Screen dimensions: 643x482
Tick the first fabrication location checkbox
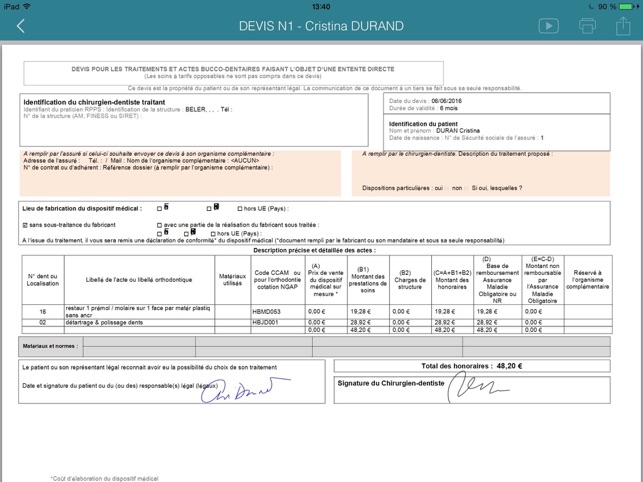coord(160,209)
